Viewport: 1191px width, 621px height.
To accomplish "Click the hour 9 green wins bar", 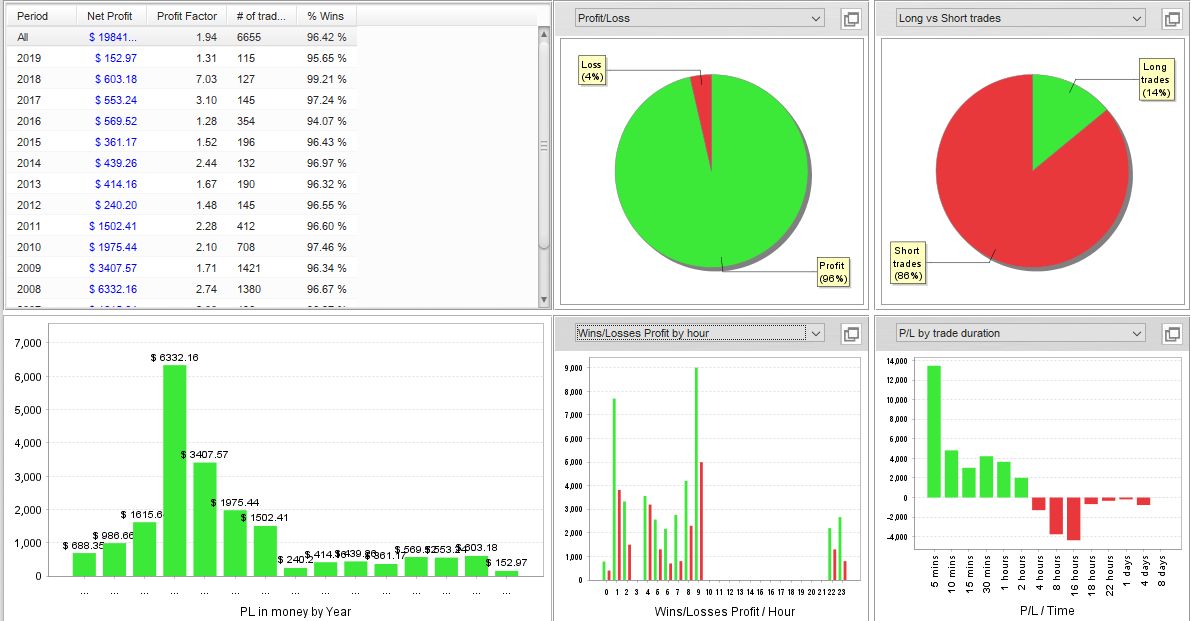I will (x=696, y=474).
